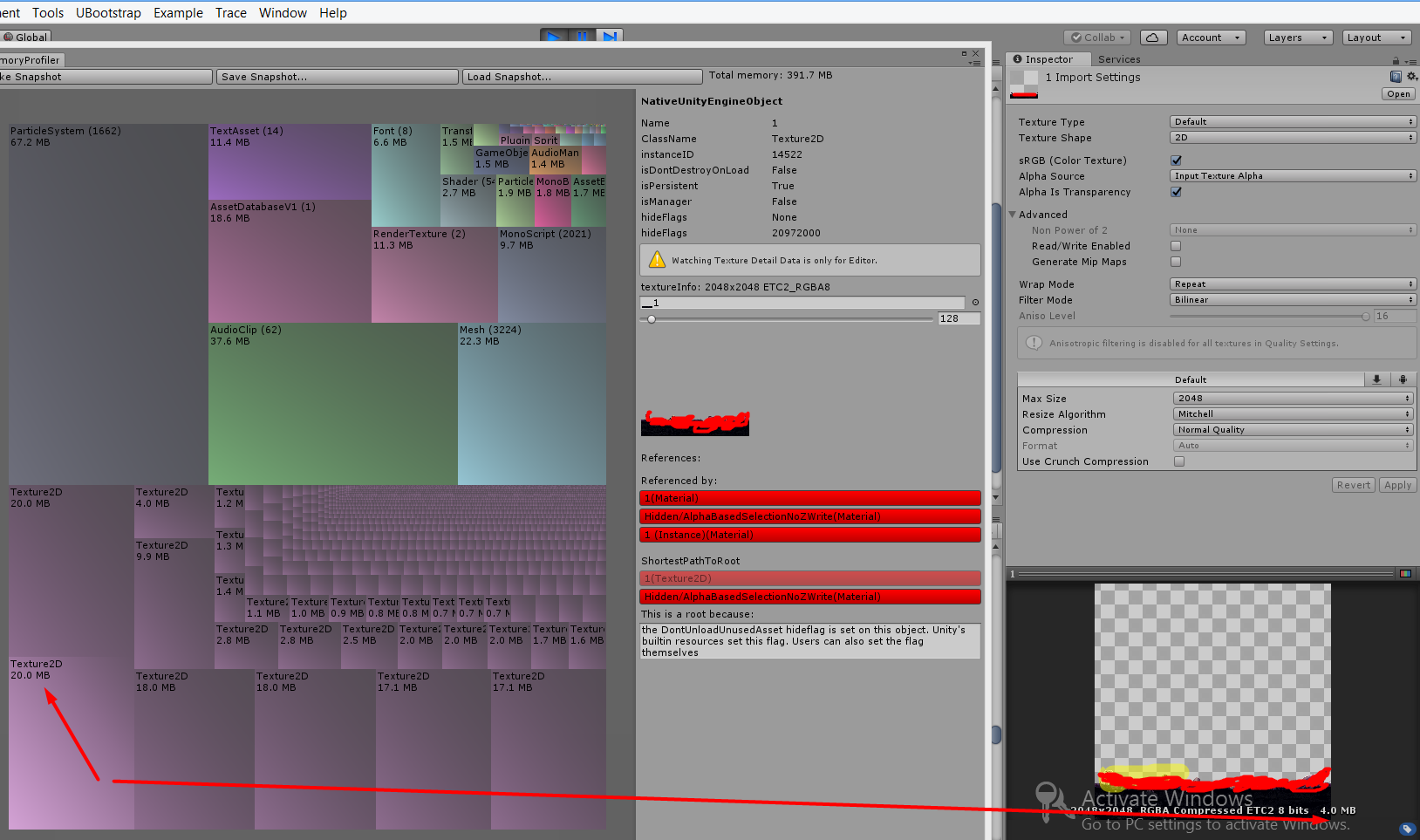Open the help book icon for import settings
Screen dimensions: 1420x840
click(x=1396, y=77)
